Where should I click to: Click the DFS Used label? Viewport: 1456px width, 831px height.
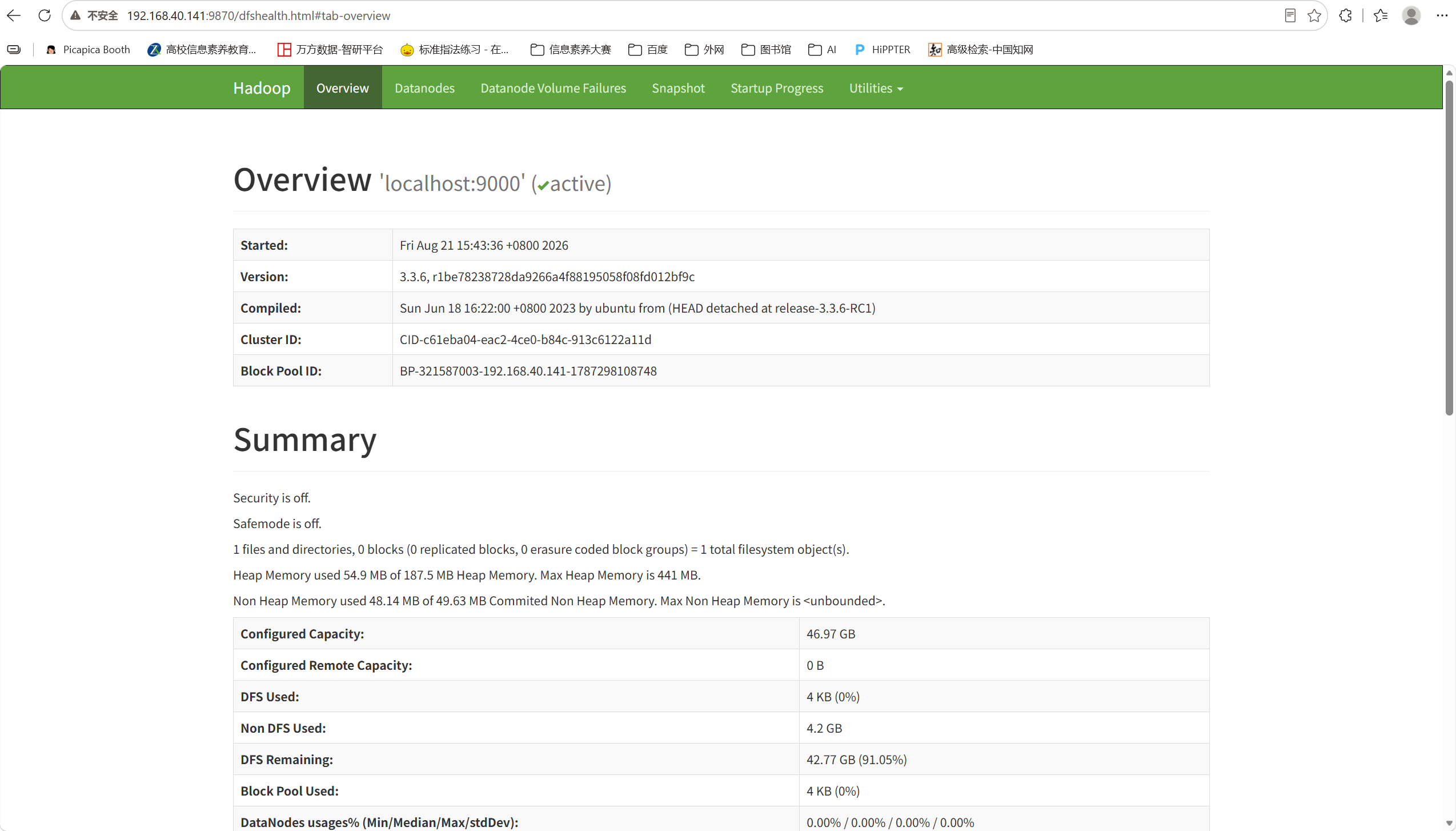pyautogui.click(x=270, y=697)
